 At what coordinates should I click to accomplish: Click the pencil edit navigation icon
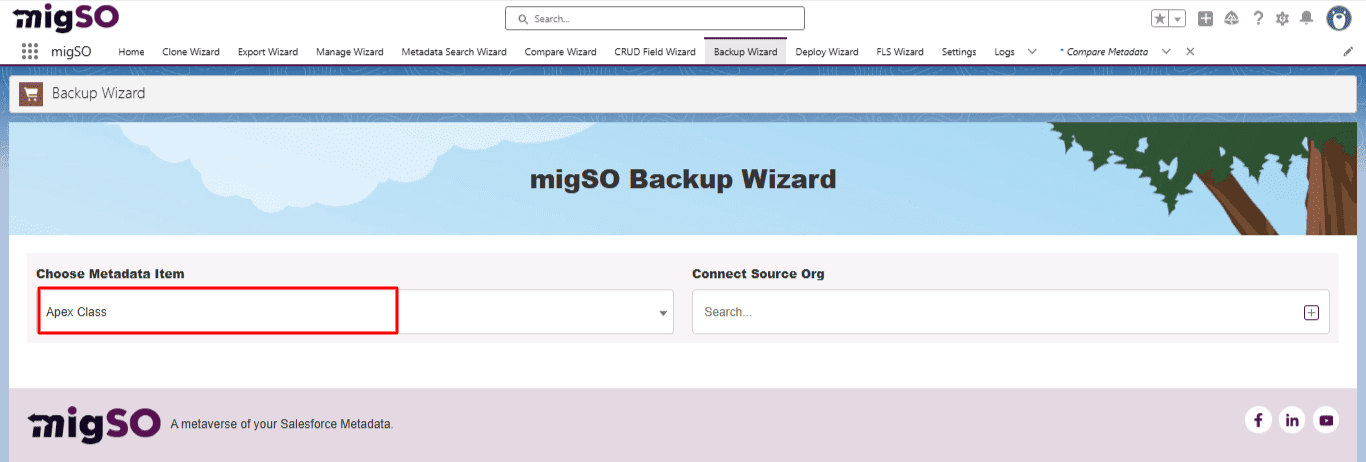point(1348,52)
